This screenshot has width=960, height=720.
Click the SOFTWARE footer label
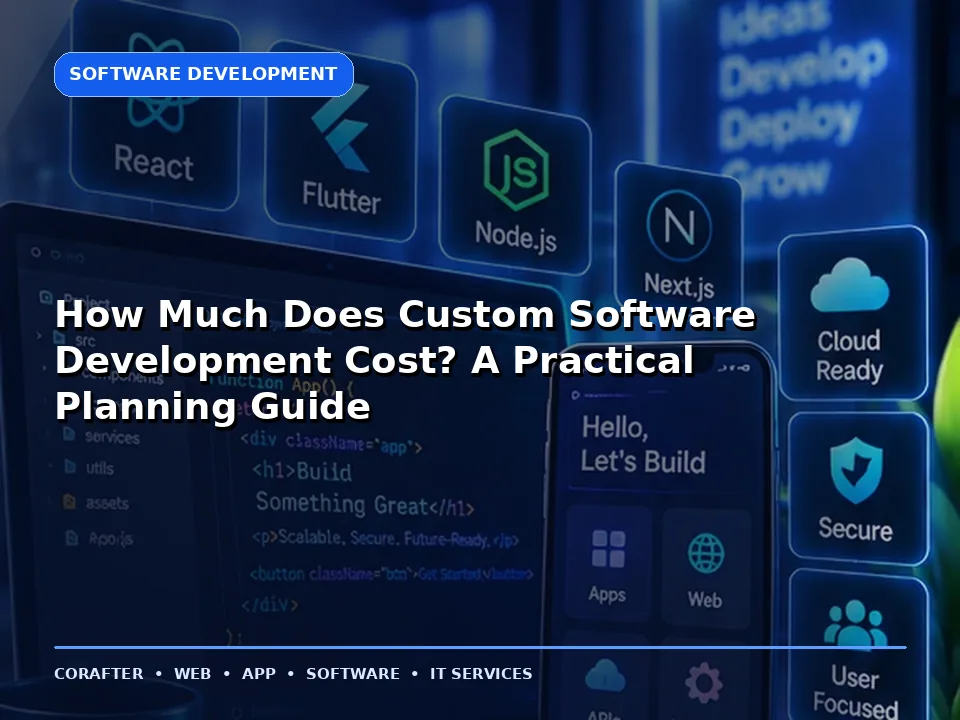tap(353, 673)
